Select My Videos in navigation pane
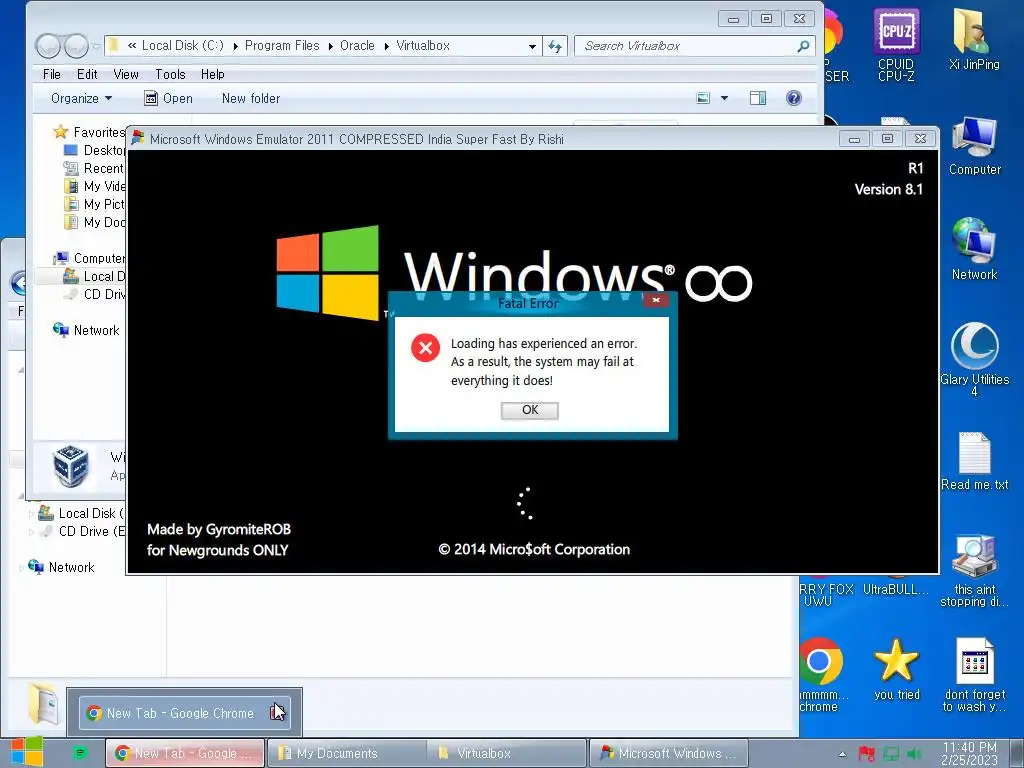Viewport: 1024px width, 768px height. 93,186
